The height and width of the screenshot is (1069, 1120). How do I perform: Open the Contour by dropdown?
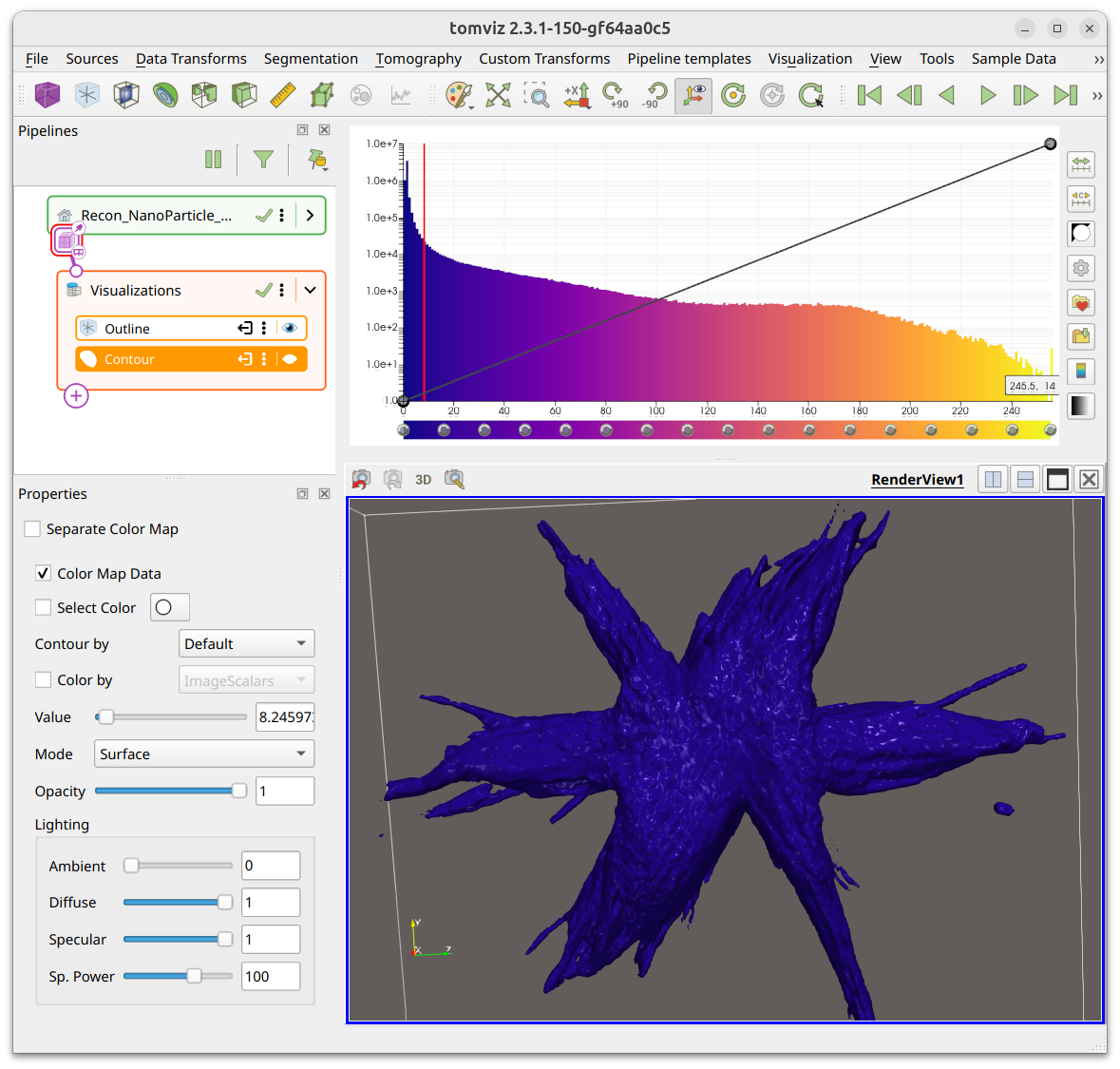point(246,644)
